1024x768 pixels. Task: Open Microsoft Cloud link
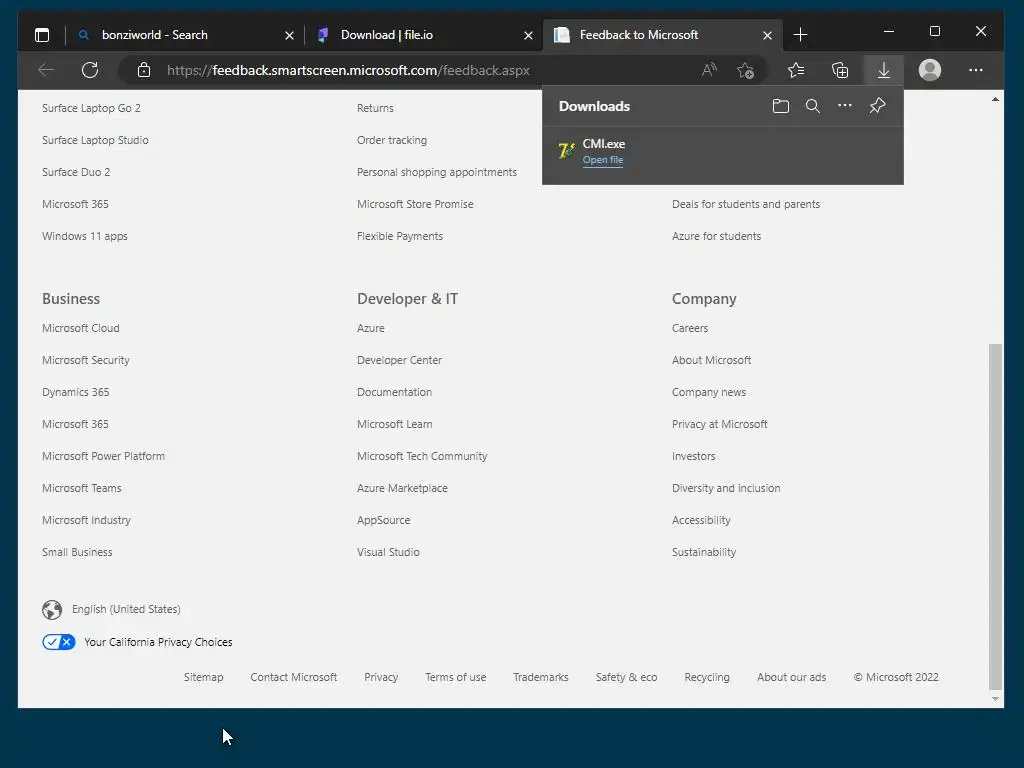(x=81, y=328)
